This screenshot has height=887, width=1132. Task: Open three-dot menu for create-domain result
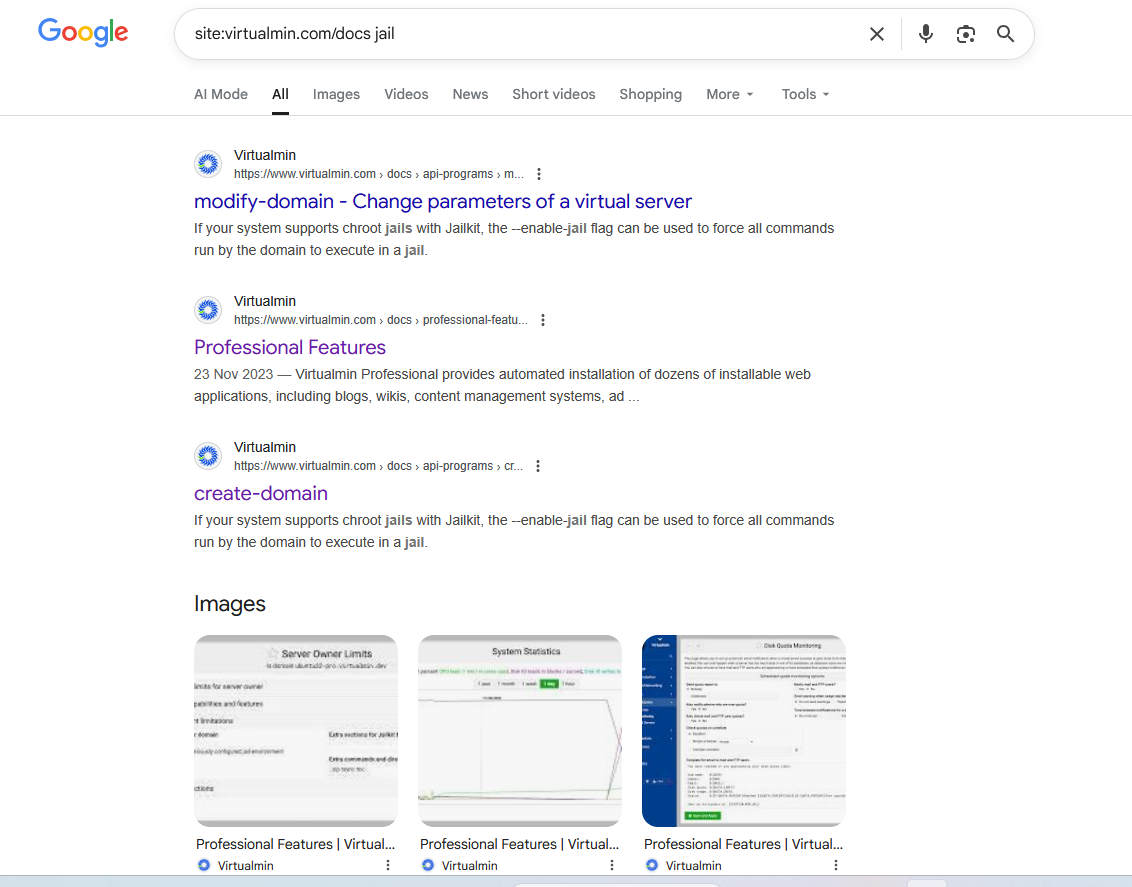[538, 466]
